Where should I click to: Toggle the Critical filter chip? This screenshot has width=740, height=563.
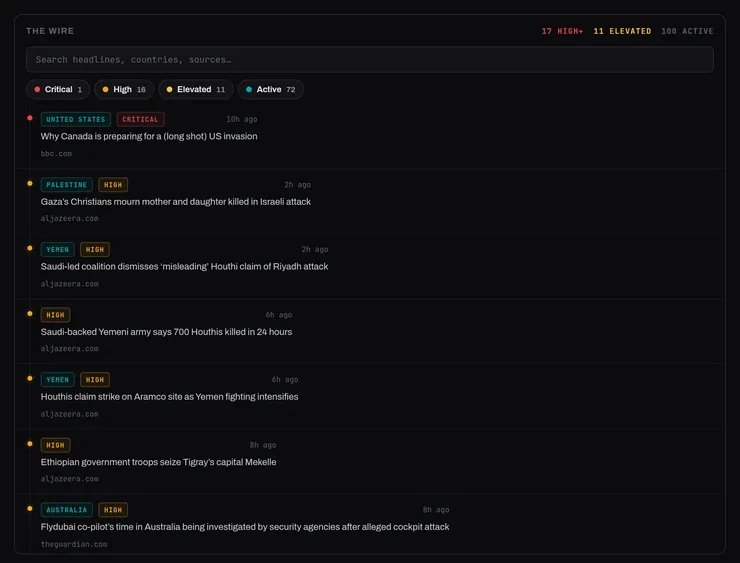coord(58,89)
